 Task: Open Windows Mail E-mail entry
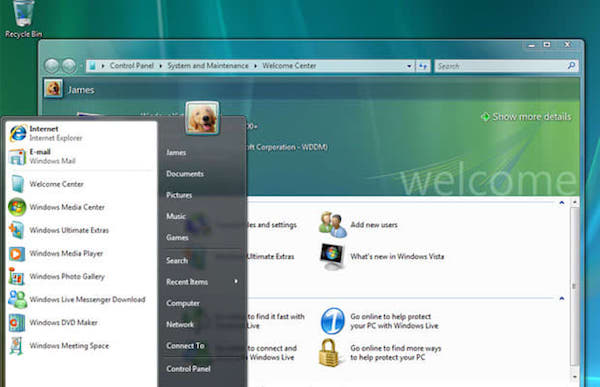(x=81, y=156)
